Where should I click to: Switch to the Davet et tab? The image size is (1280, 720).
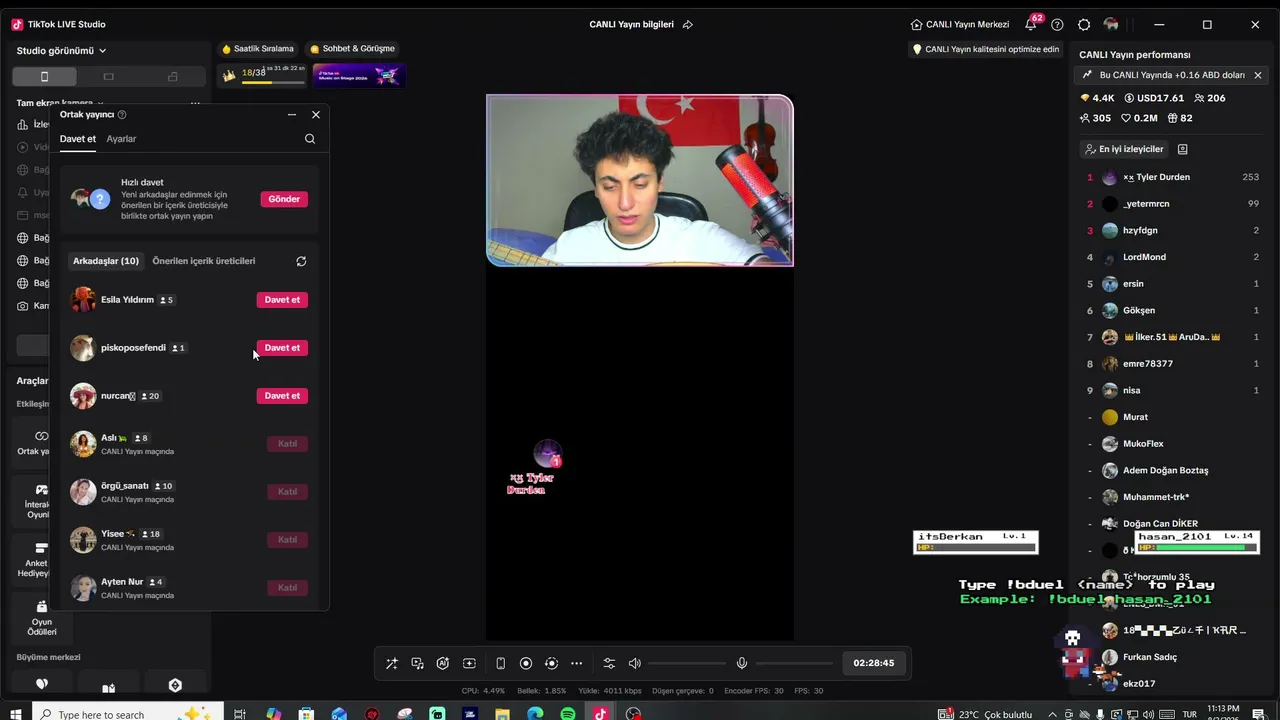pos(78,139)
